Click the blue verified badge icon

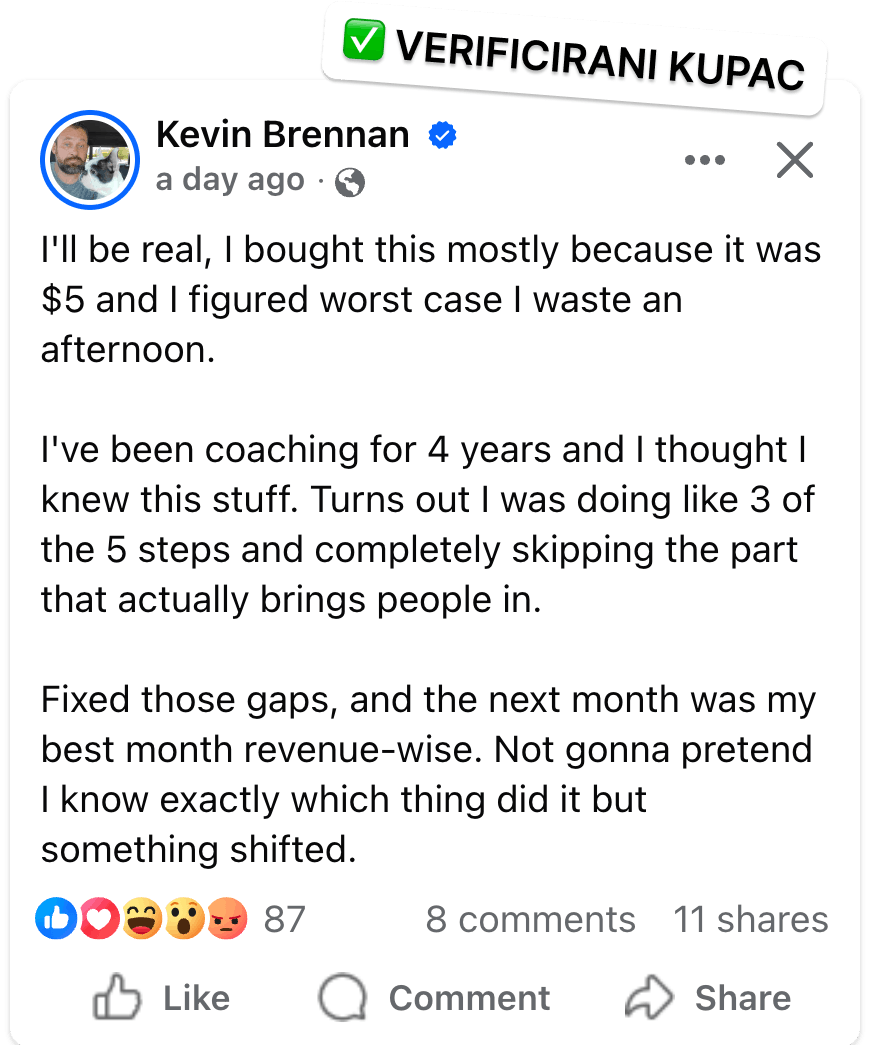coord(442,135)
